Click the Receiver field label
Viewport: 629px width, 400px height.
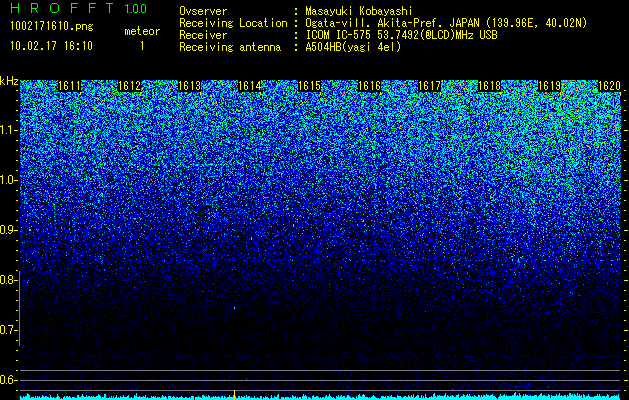(203, 35)
